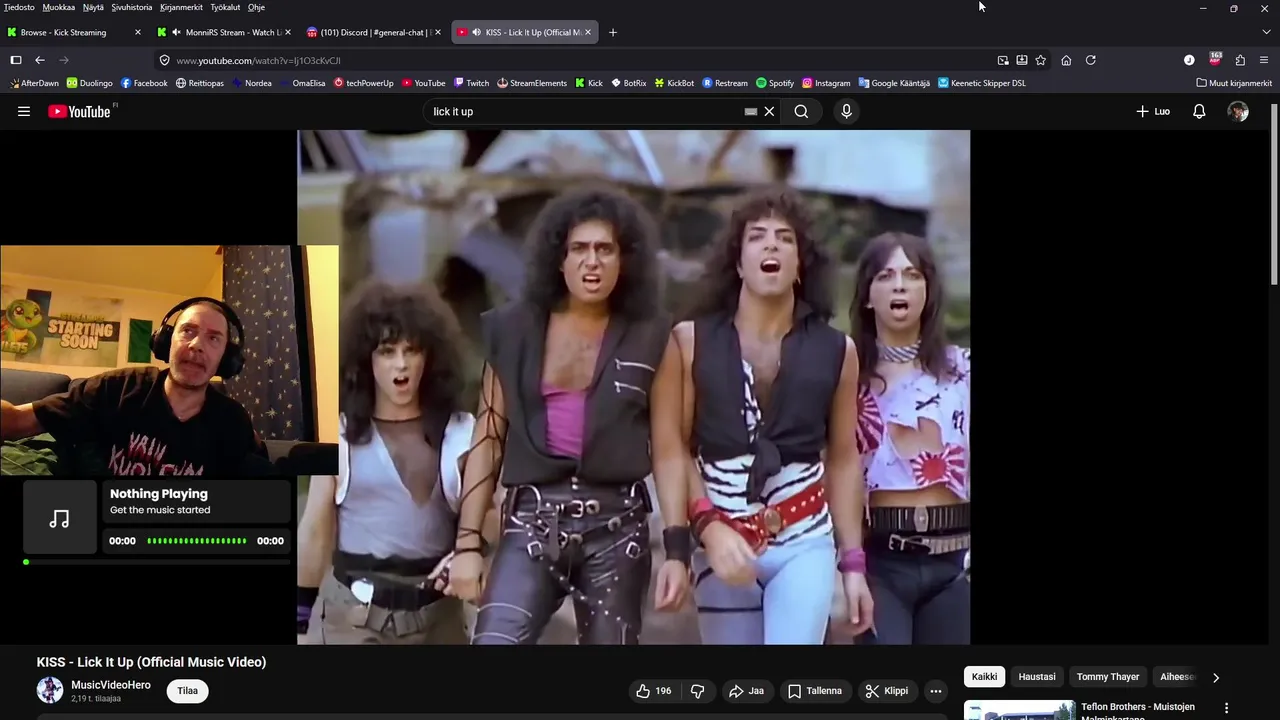Create a clip with Klippi
The height and width of the screenshot is (720, 1280).
click(x=887, y=691)
